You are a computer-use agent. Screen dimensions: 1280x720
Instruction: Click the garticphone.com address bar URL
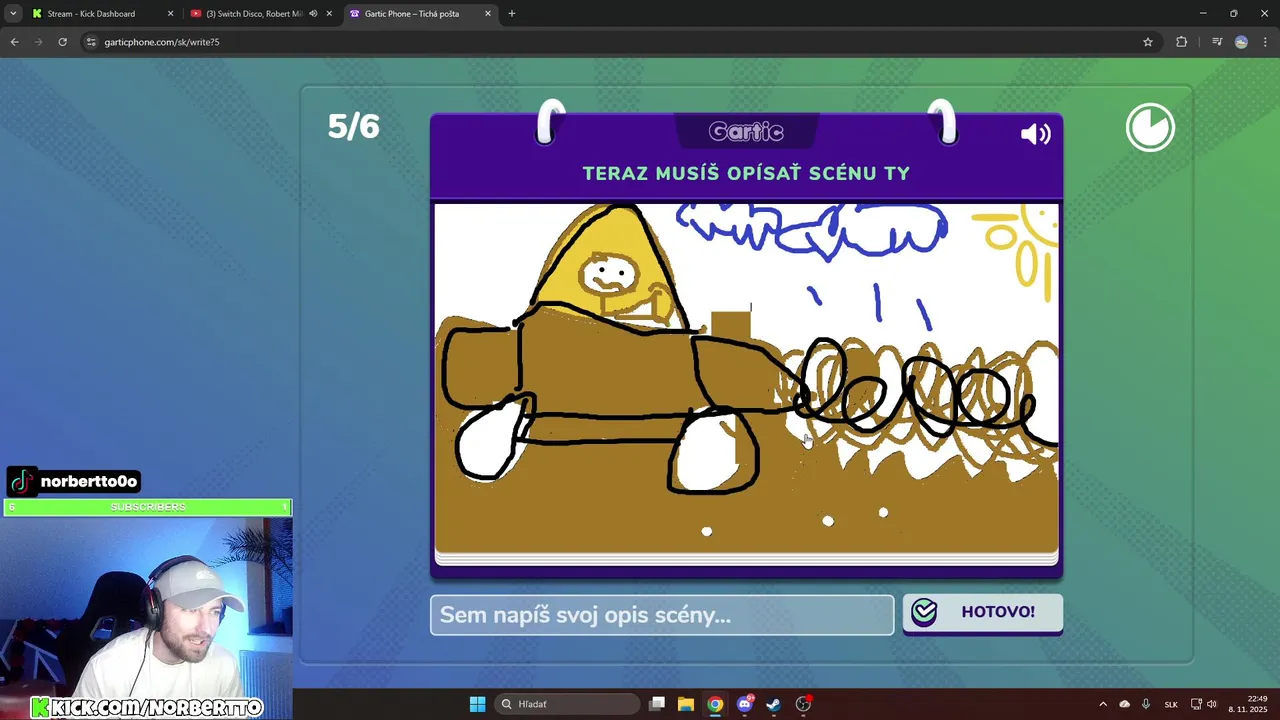(162, 42)
